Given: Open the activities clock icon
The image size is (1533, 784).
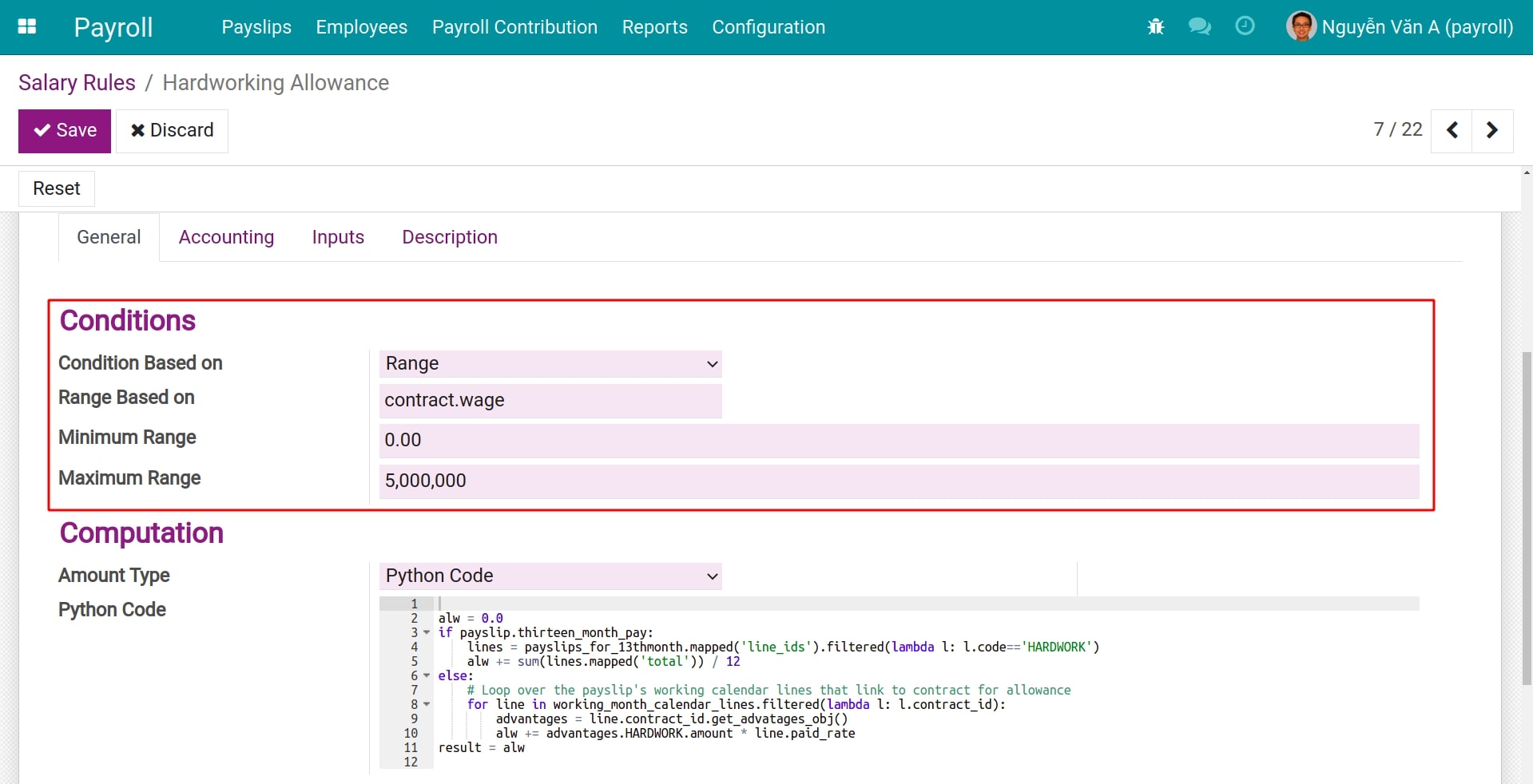Looking at the screenshot, I should click(x=1245, y=26).
